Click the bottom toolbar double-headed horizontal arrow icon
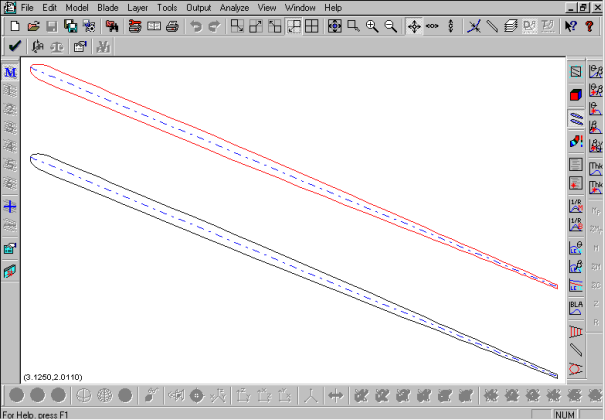This screenshot has width=605, height=420. tap(335, 396)
